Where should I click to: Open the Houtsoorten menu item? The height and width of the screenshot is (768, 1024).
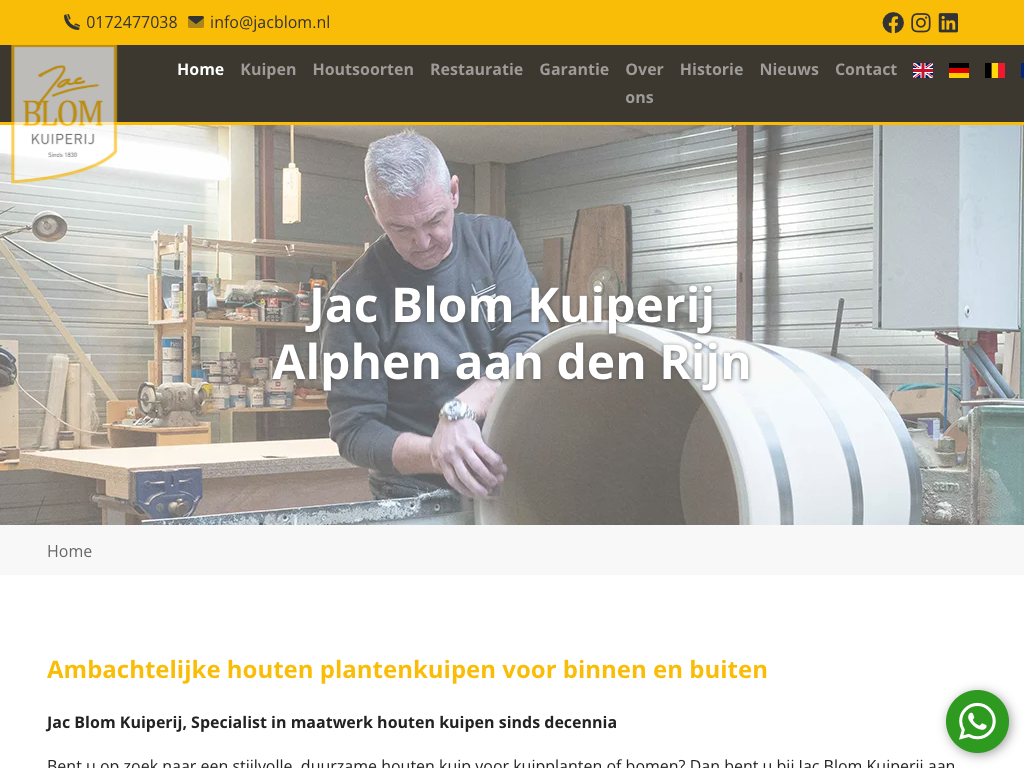tap(363, 69)
